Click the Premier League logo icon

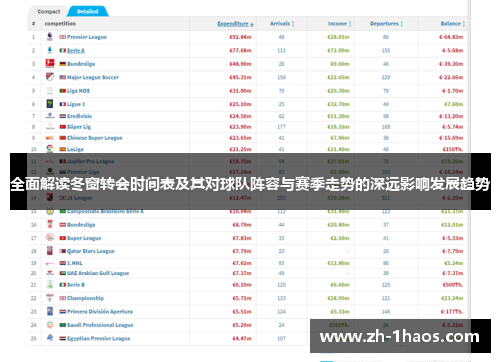tap(50, 37)
